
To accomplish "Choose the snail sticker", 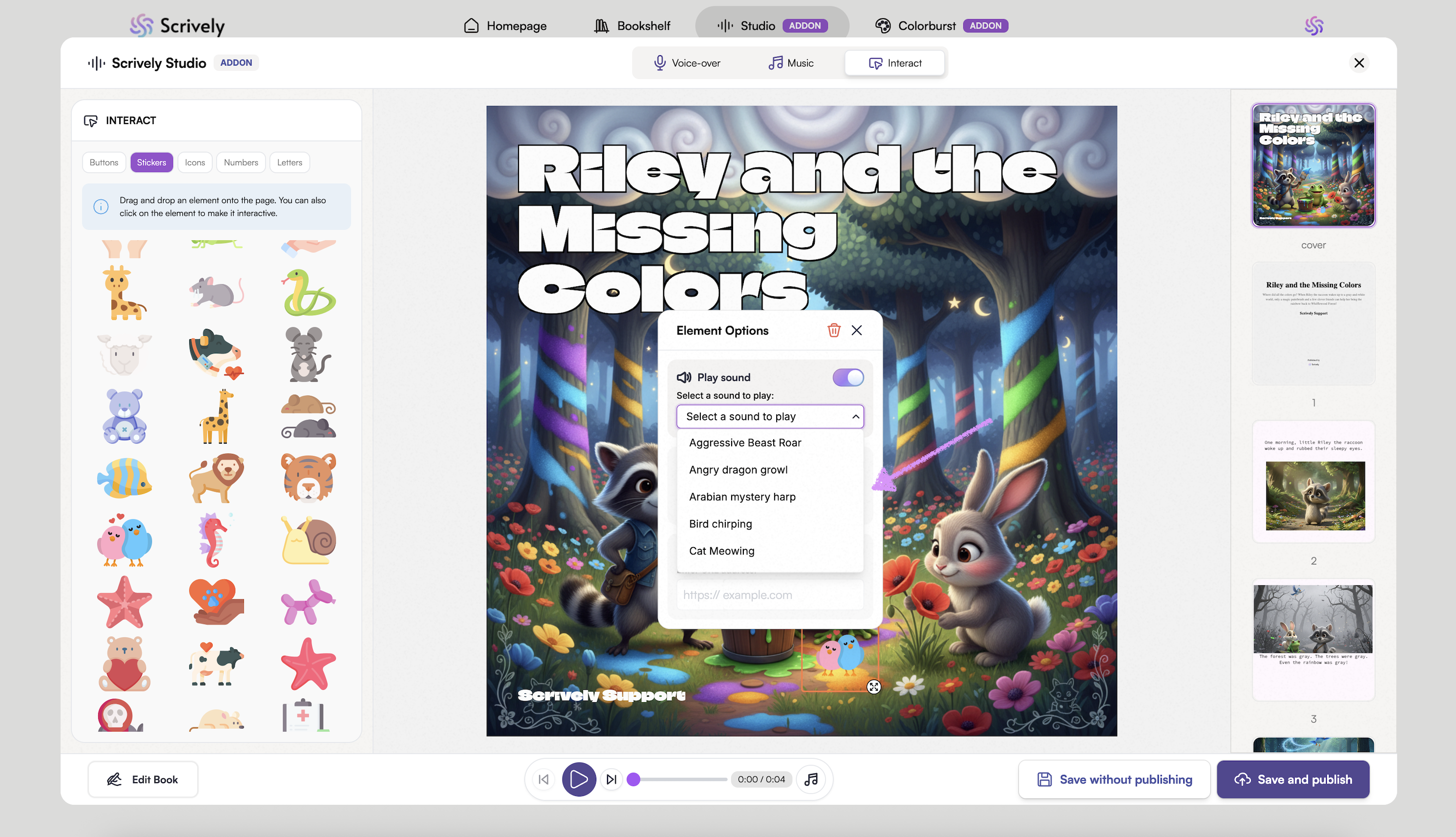I will (x=309, y=540).
